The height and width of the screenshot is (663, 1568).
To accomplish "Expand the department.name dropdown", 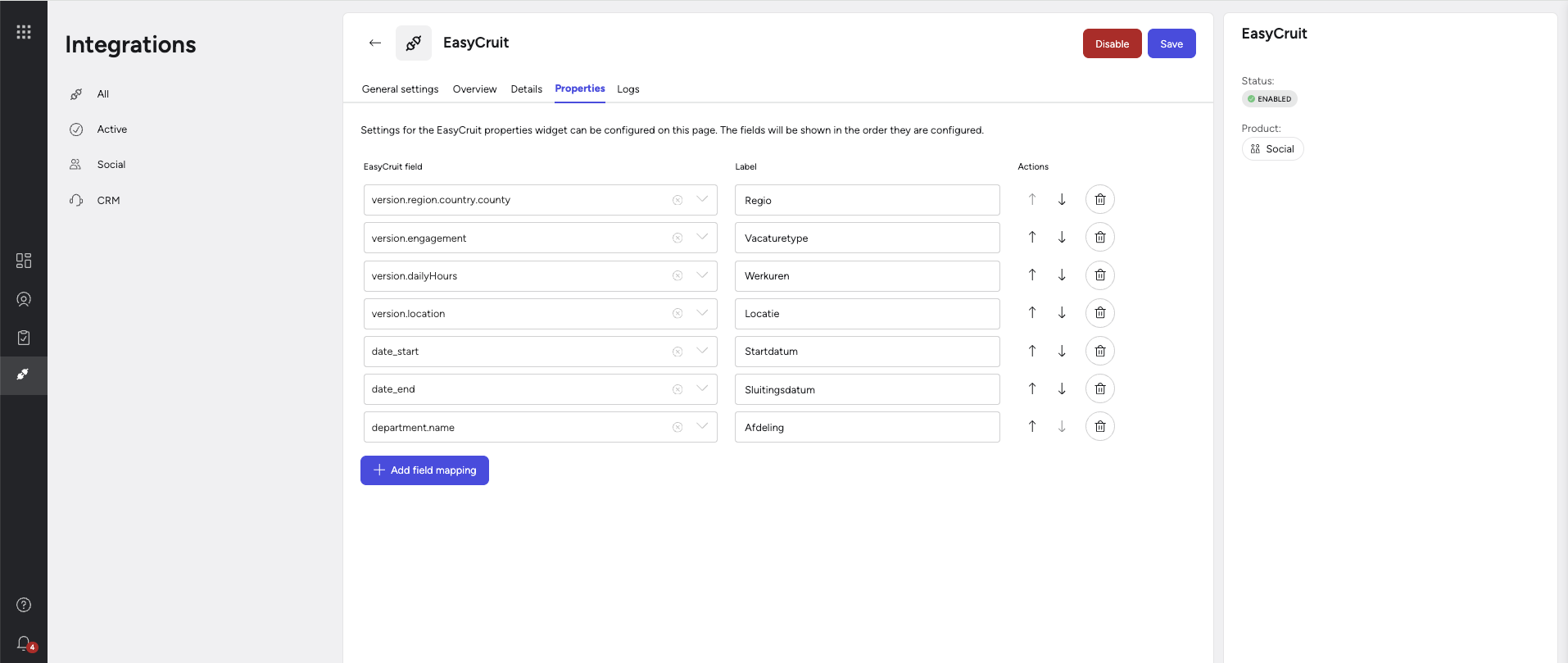I will [x=702, y=427].
